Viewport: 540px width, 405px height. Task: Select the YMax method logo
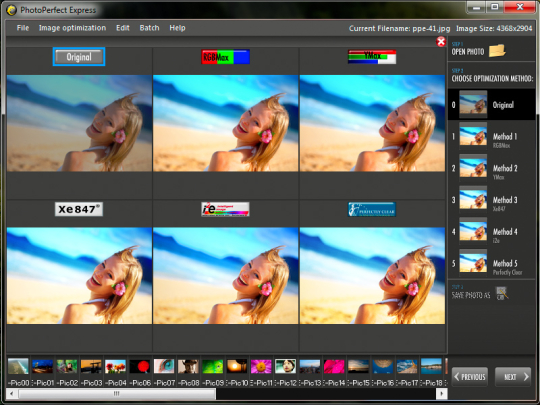point(372,57)
